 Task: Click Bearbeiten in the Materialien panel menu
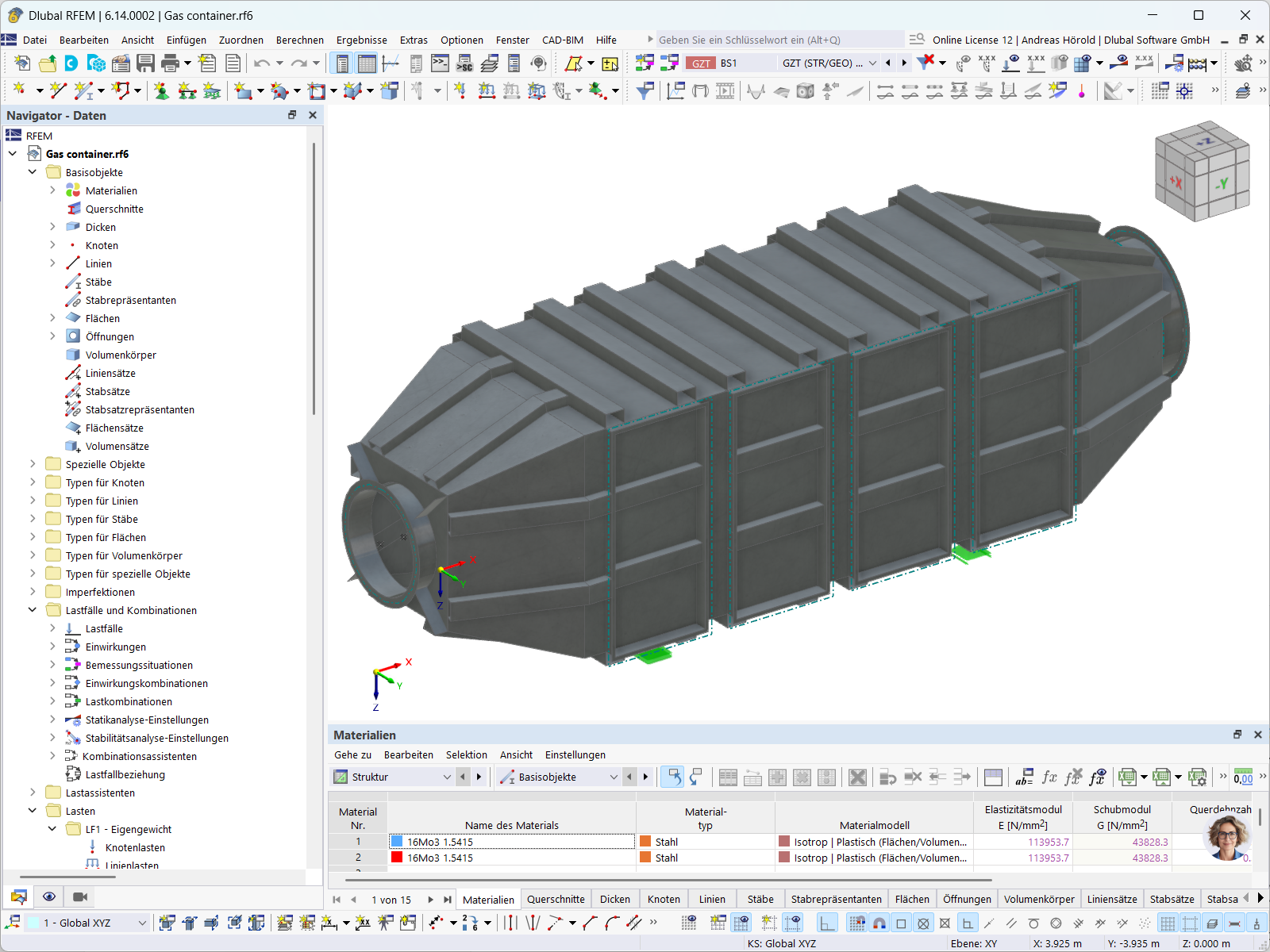(409, 754)
